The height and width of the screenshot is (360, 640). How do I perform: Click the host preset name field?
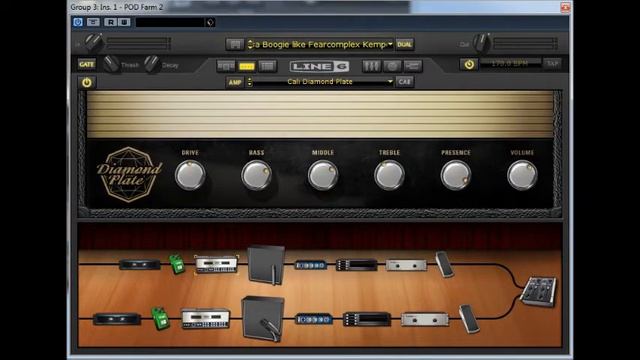(x=170, y=22)
